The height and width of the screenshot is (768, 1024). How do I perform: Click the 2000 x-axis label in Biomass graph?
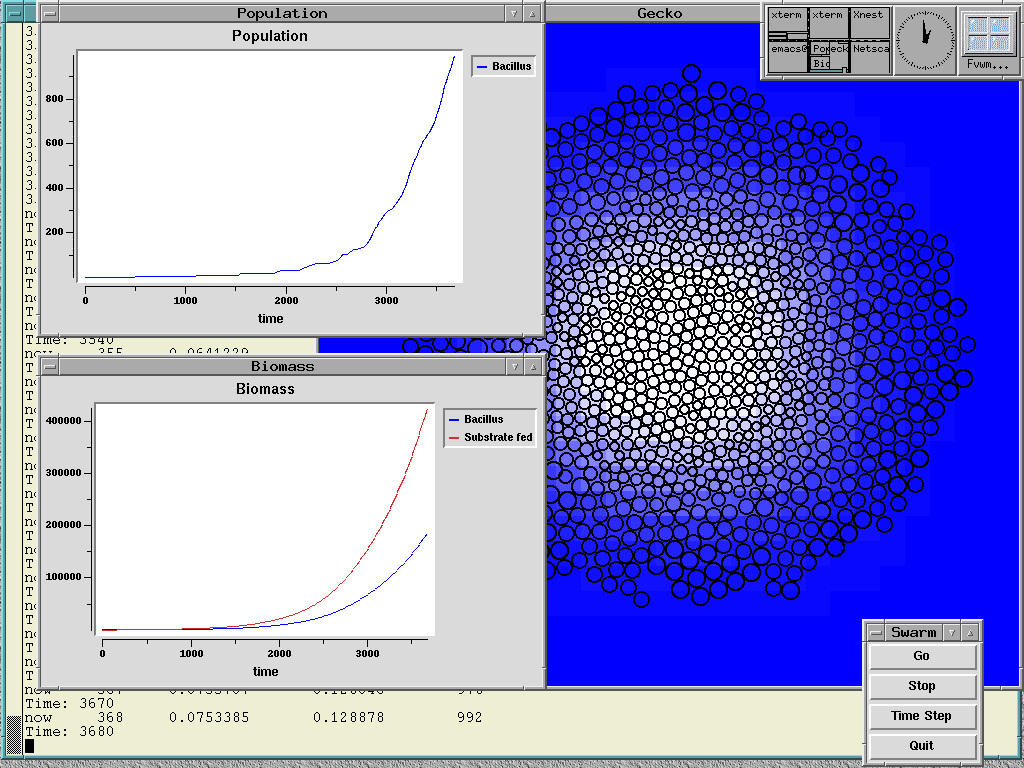[x=280, y=653]
